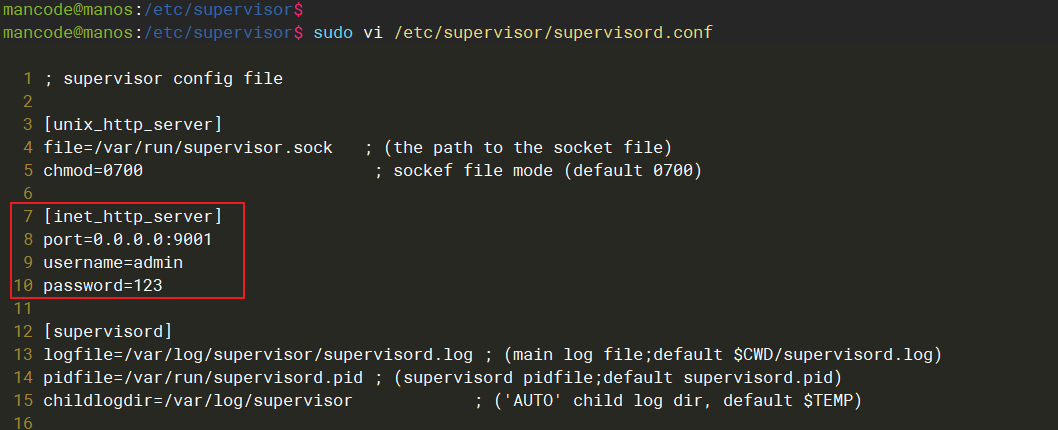Click the chmod=0700 setting

93,170
